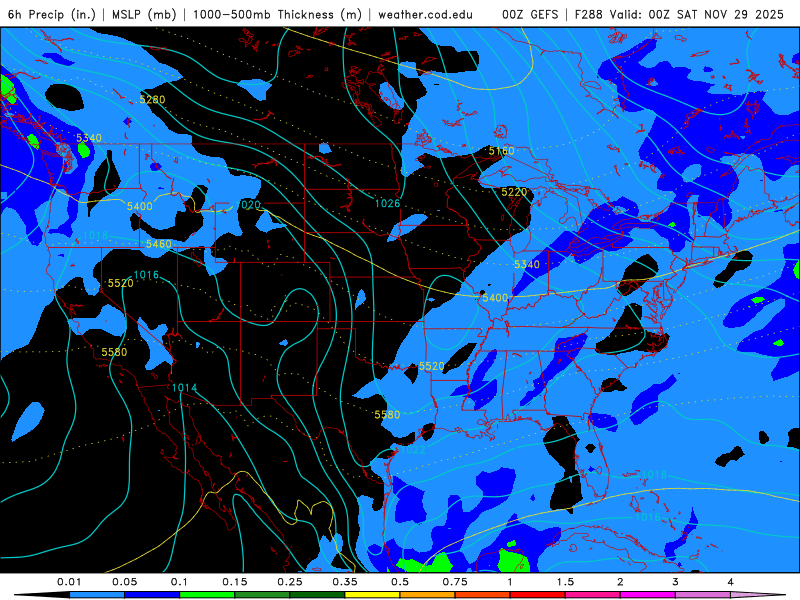The height and width of the screenshot is (600, 800).
Task: Click the 0.05 legend value
Action: [124, 582]
